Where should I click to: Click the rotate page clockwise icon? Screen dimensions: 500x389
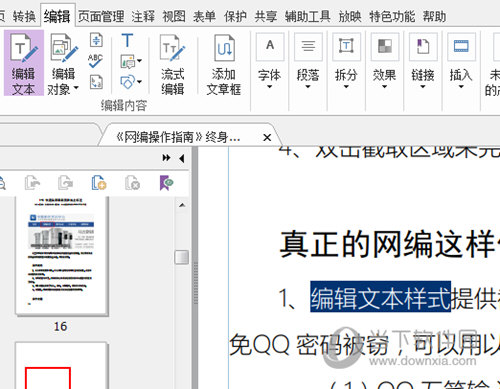point(65,183)
